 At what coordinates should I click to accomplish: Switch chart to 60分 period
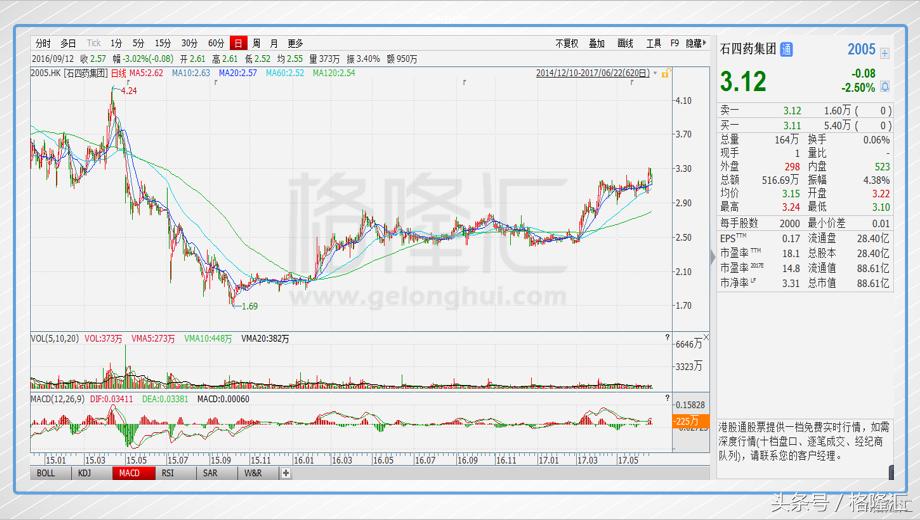216,43
